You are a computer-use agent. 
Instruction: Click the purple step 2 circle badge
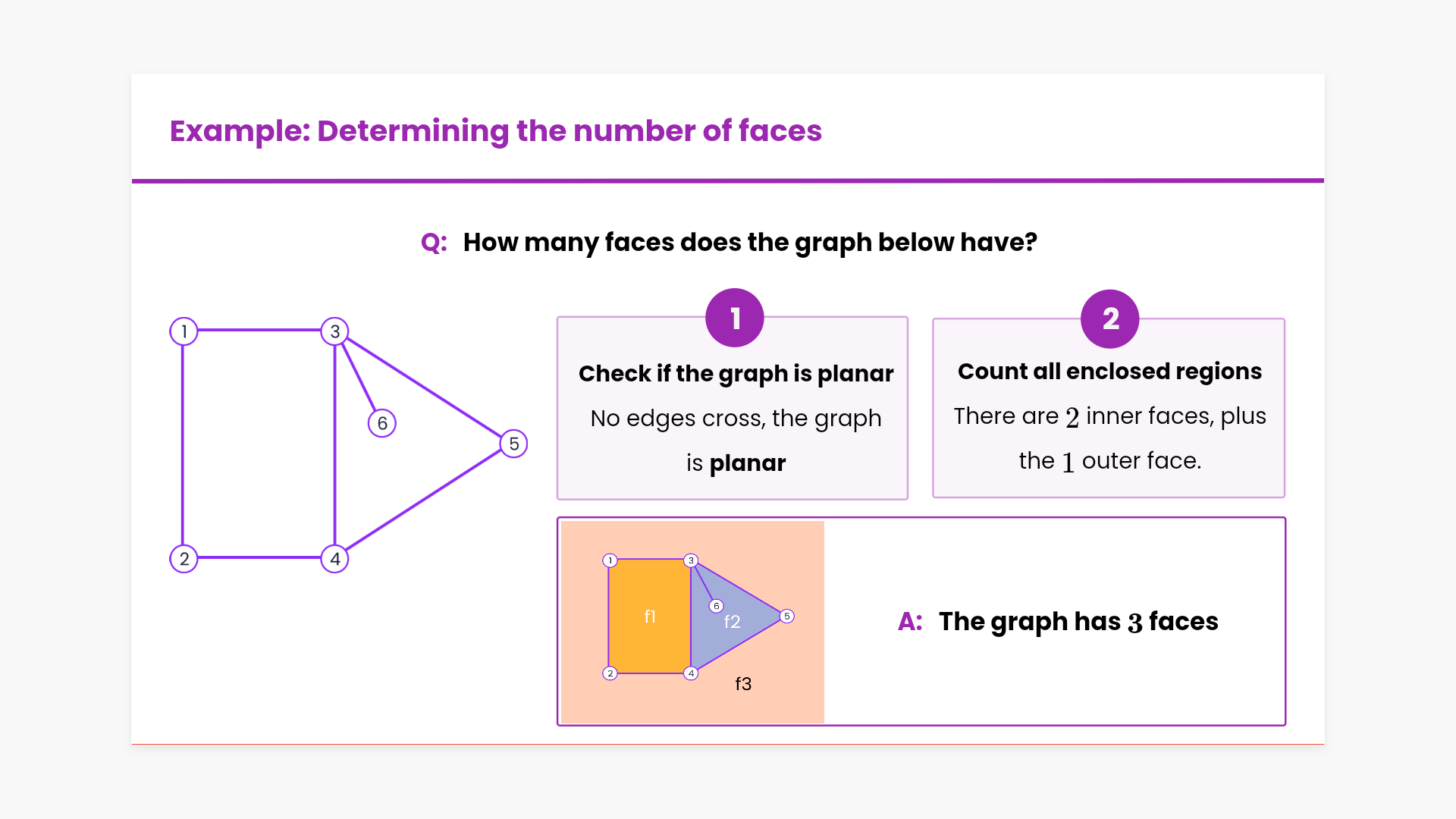(x=1109, y=318)
